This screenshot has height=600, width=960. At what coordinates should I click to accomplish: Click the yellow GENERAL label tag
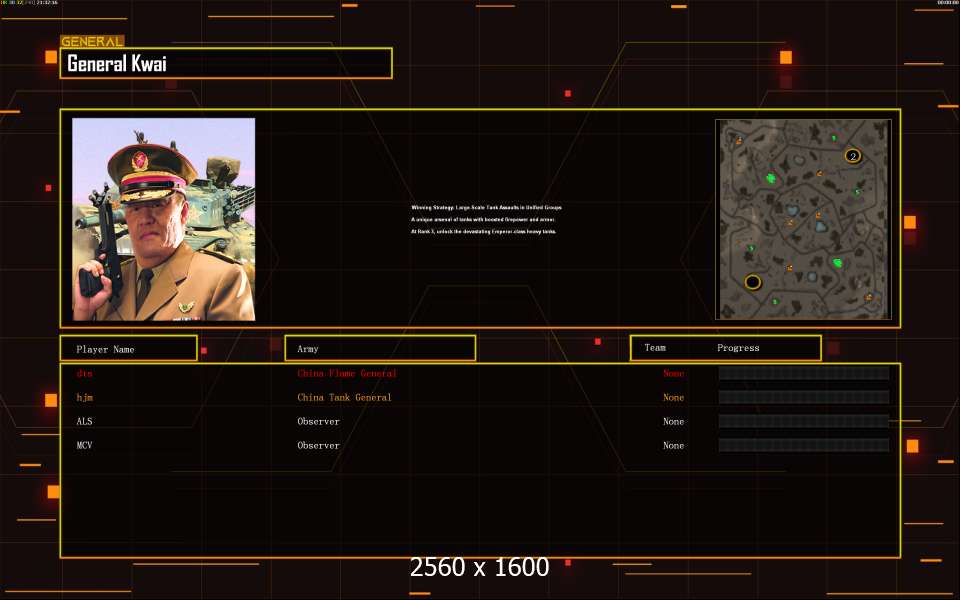pyautogui.click(x=92, y=41)
